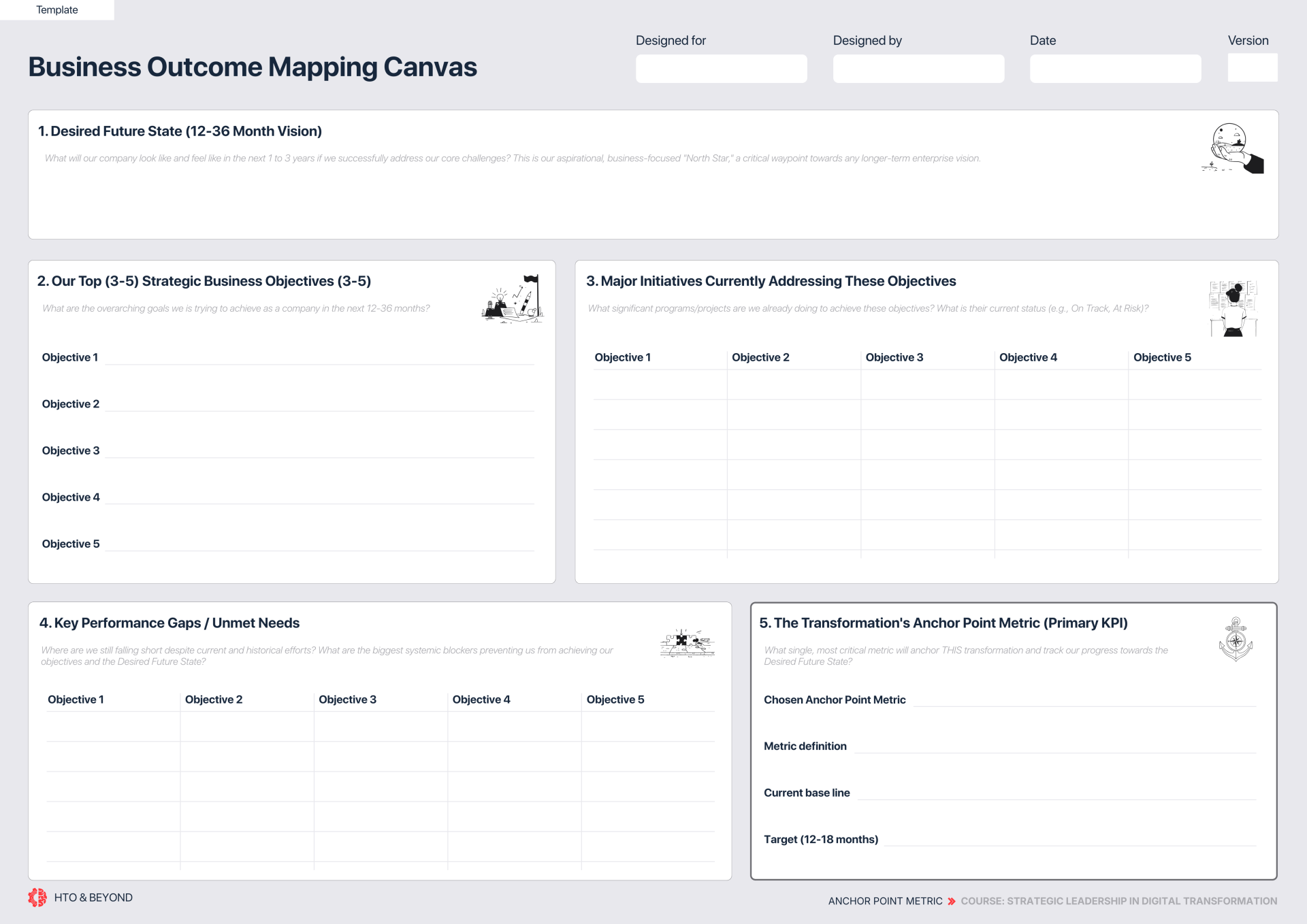Screen dimensions: 1307x924
Task: Click the Date input box
Action: click(x=1114, y=69)
